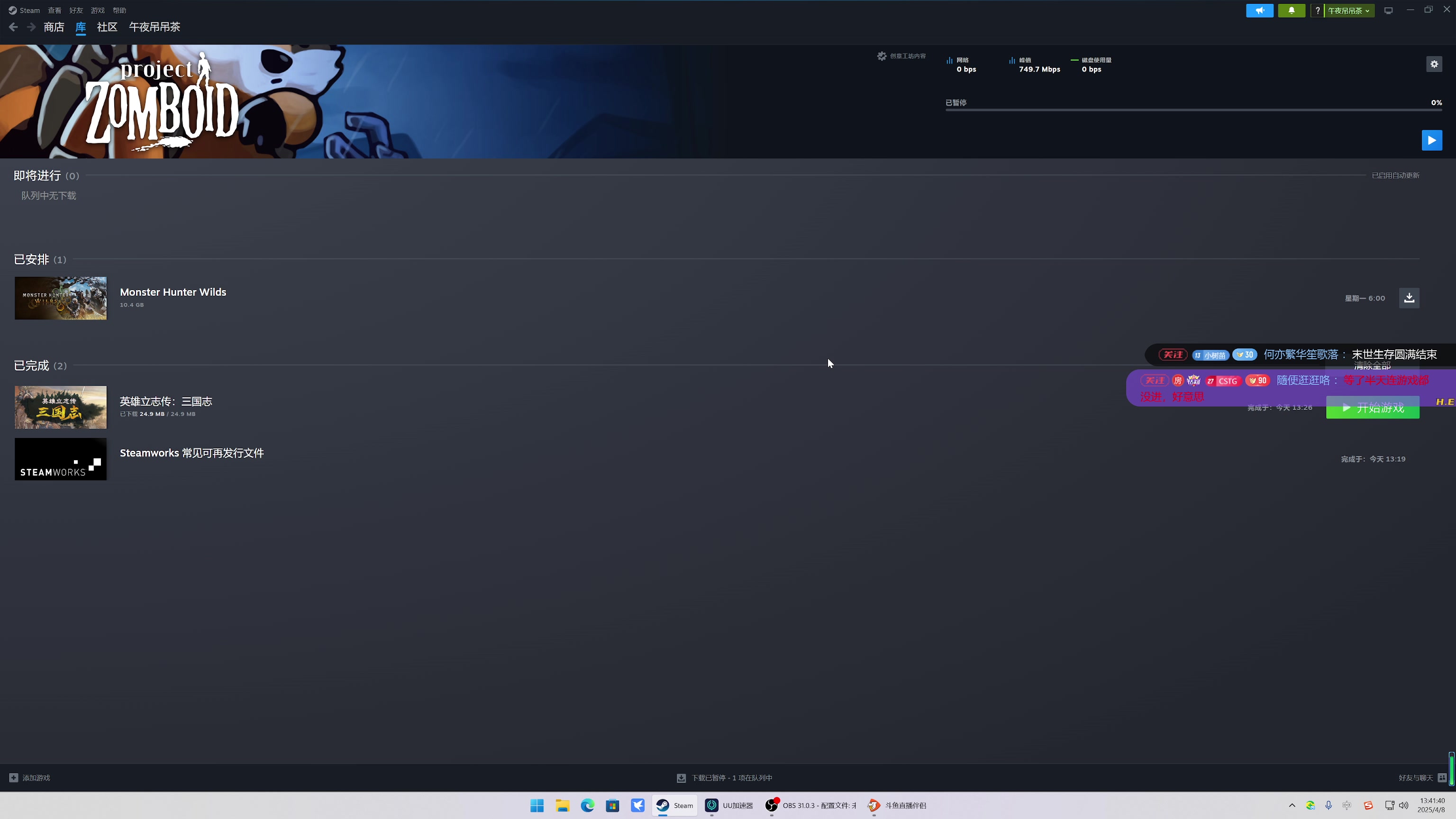This screenshot has width=1456, height=819.
Task: Click 英雄立志传：三国志 title
Action: 165,401
